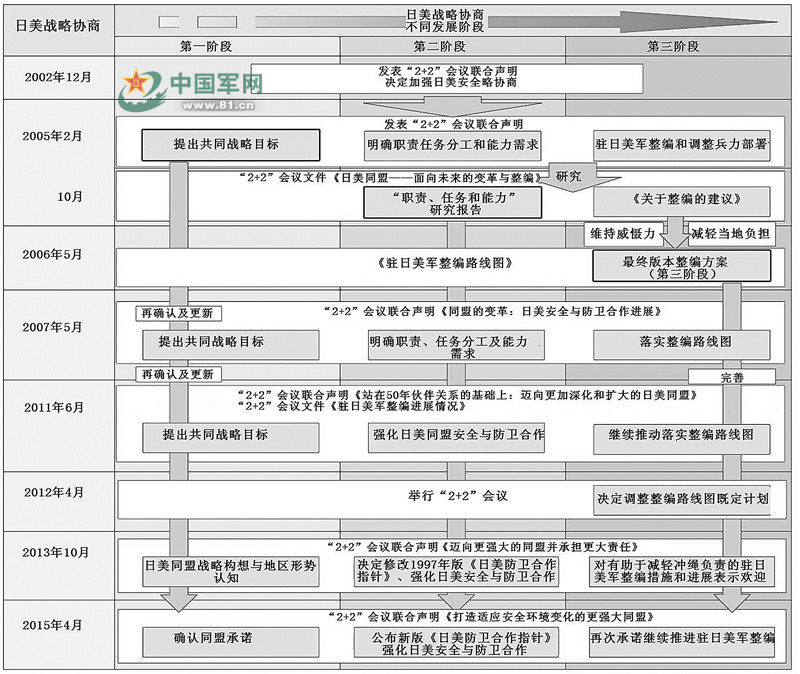Viewport: 800px width, 674px height.
Task: Click the 《关于整编的建议》 box
Action: point(682,201)
